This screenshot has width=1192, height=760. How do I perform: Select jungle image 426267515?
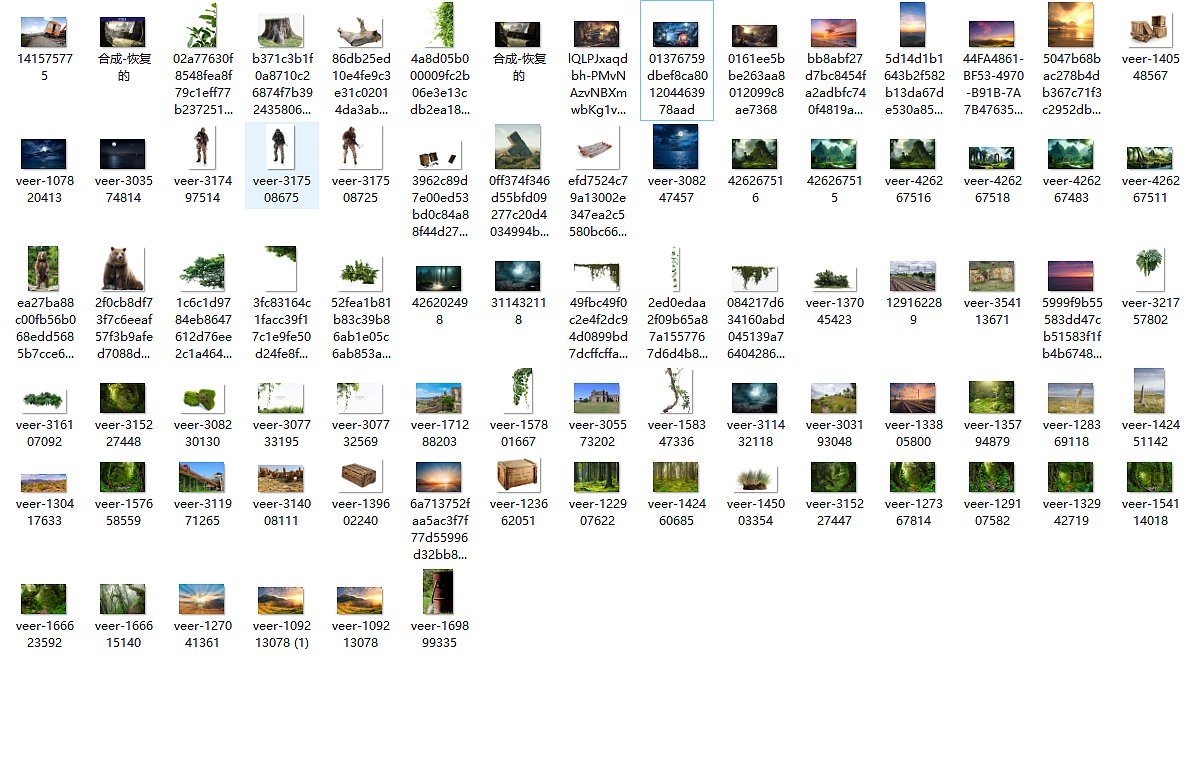834,154
